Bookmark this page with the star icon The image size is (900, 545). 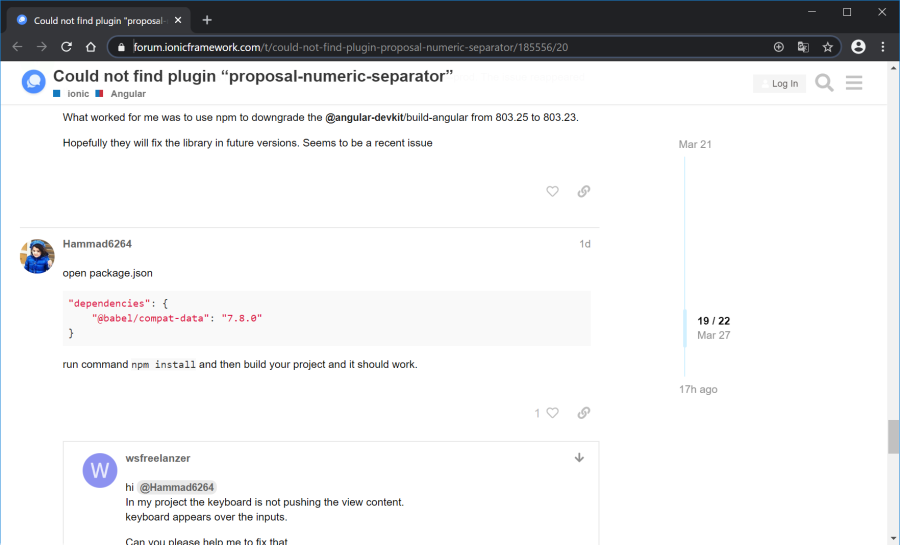coord(828,47)
